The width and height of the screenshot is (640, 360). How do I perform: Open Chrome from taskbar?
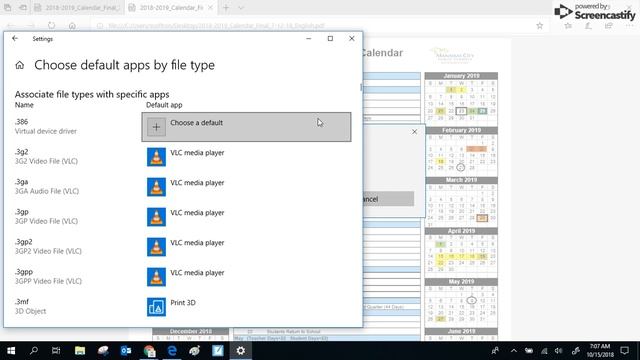click(x=149, y=351)
